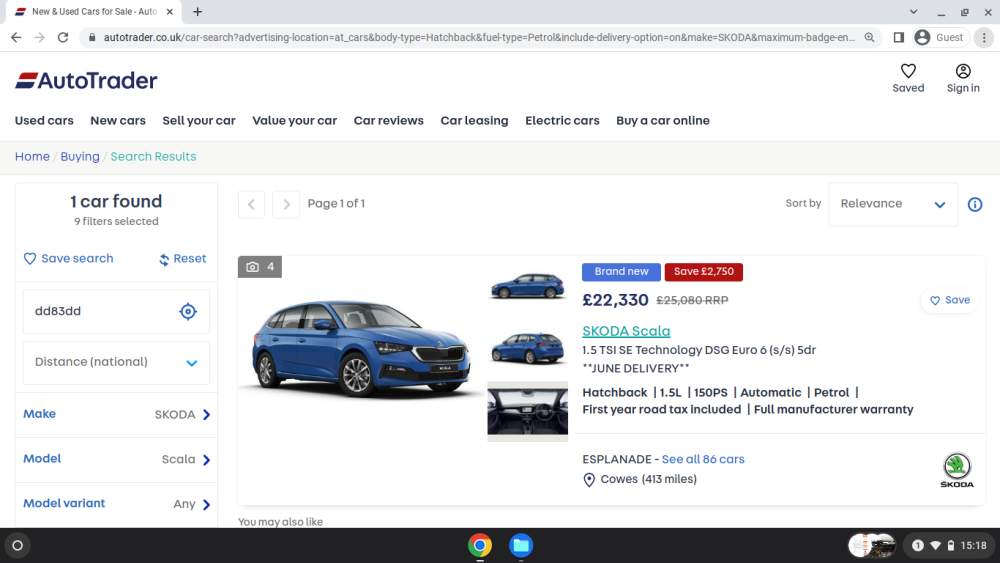Click Search Results breadcrumb
This screenshot has width=1000, height=563.
point(153,156)
